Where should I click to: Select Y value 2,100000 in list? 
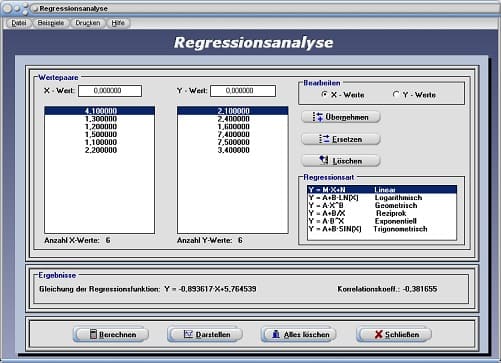(x=233, y=111)
